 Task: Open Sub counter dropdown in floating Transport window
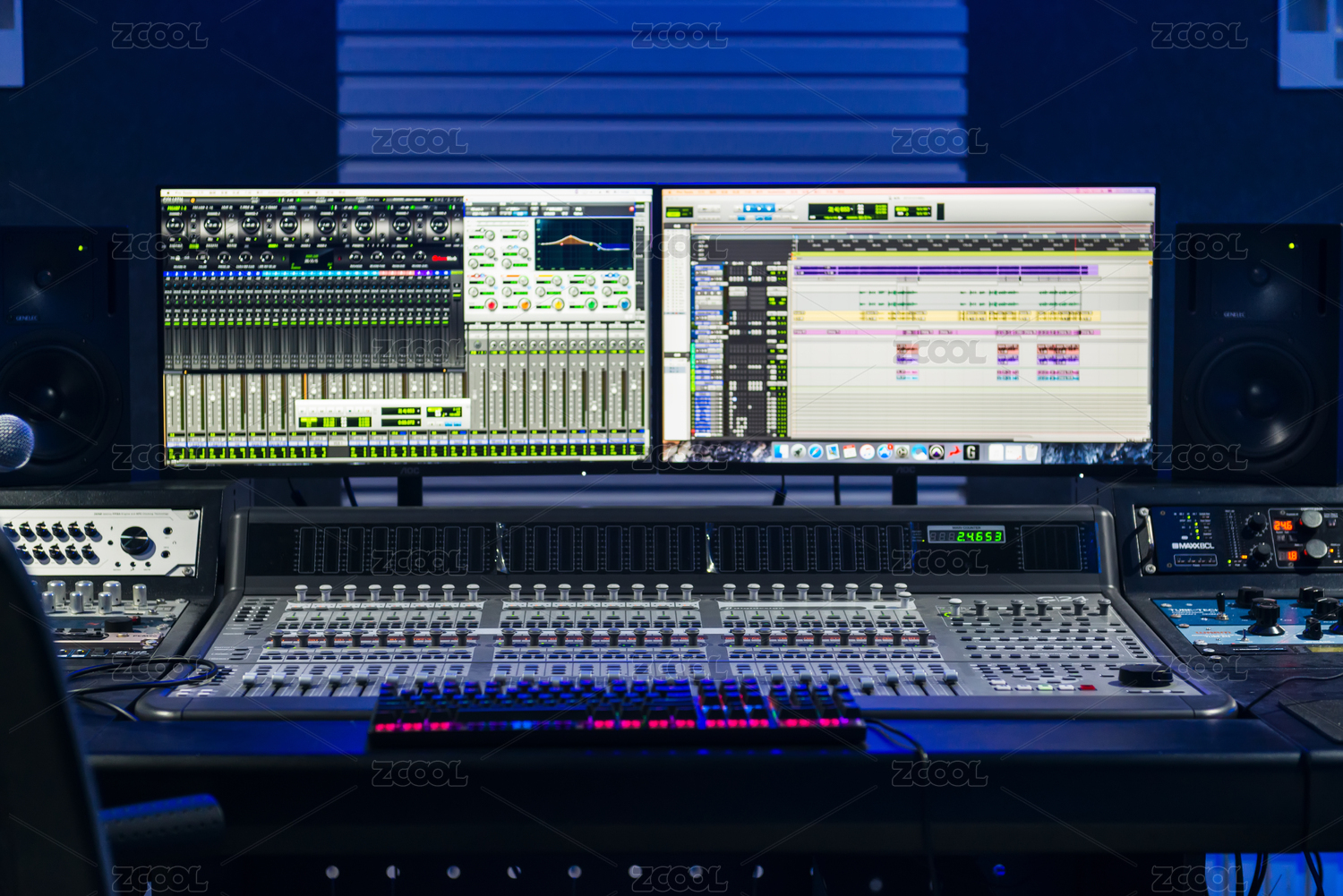click(420, 422)
